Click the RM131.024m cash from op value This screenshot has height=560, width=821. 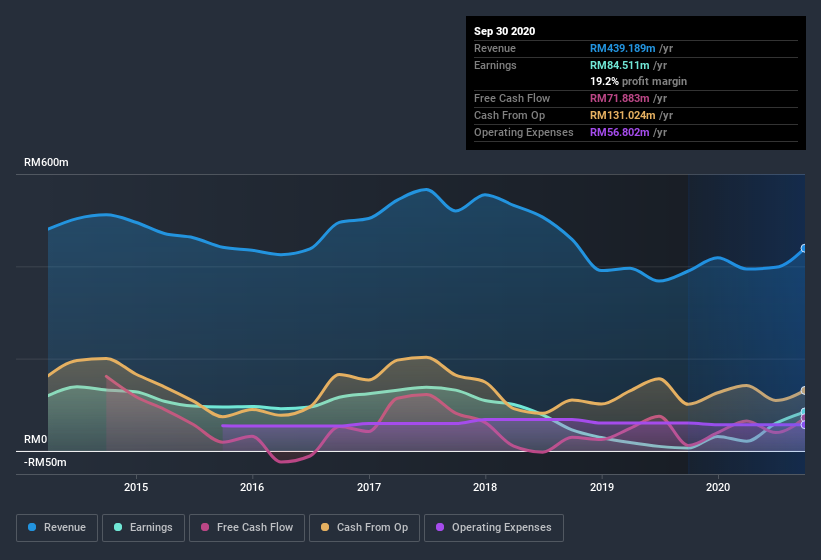point(623,115)
